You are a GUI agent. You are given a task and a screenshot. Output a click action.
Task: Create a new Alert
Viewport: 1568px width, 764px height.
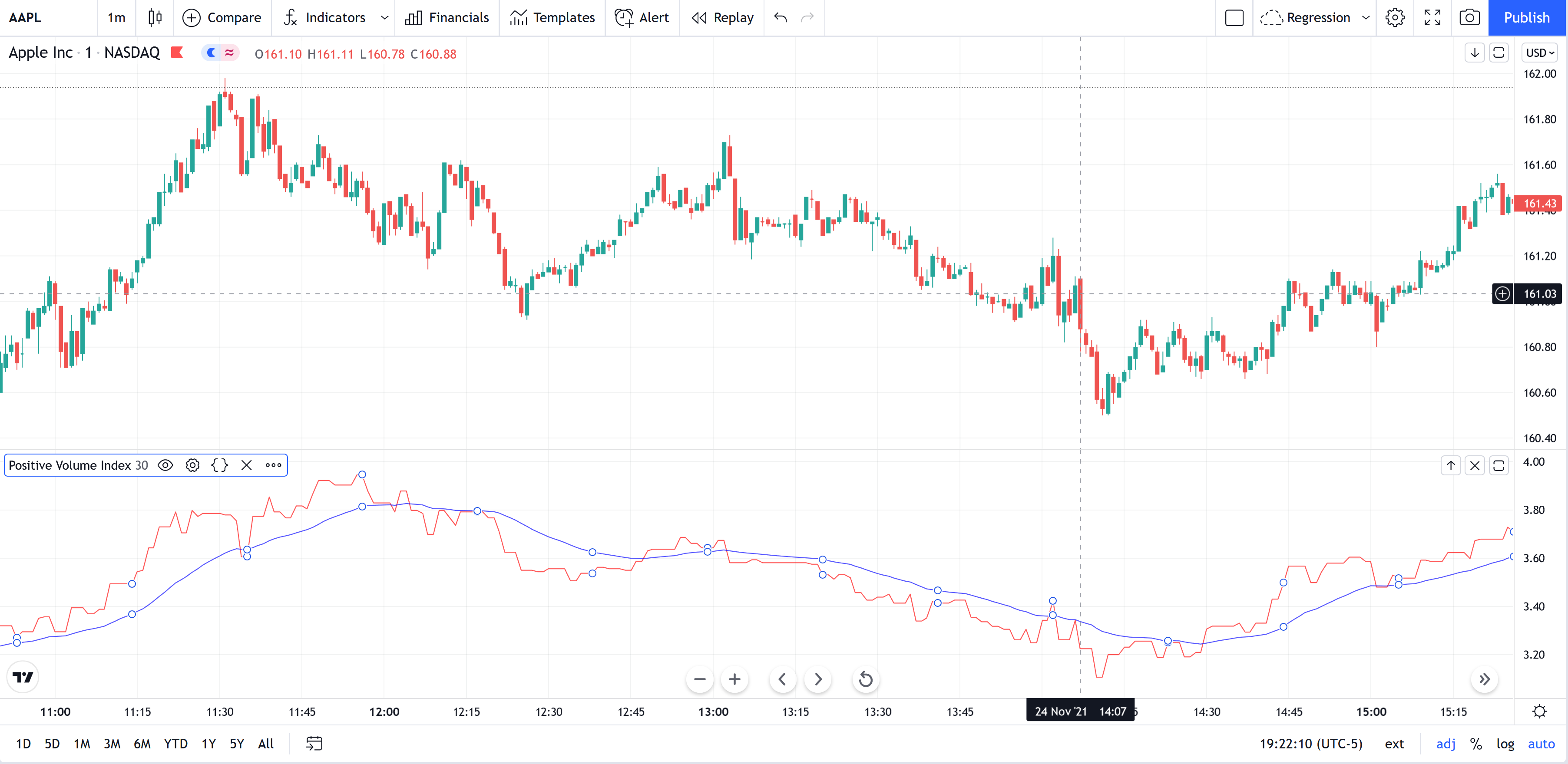pos(642,18)
